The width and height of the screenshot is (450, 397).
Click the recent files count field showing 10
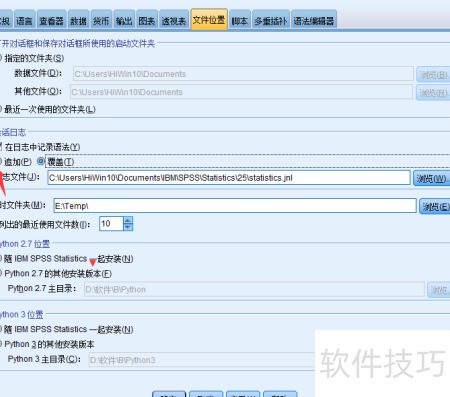click(x=111, y=224)
